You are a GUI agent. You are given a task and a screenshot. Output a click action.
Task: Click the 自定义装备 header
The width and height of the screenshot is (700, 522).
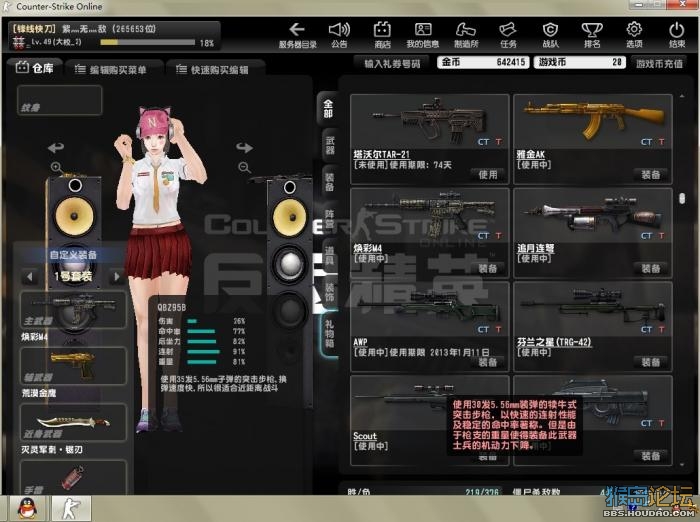[x=73, y=255]
